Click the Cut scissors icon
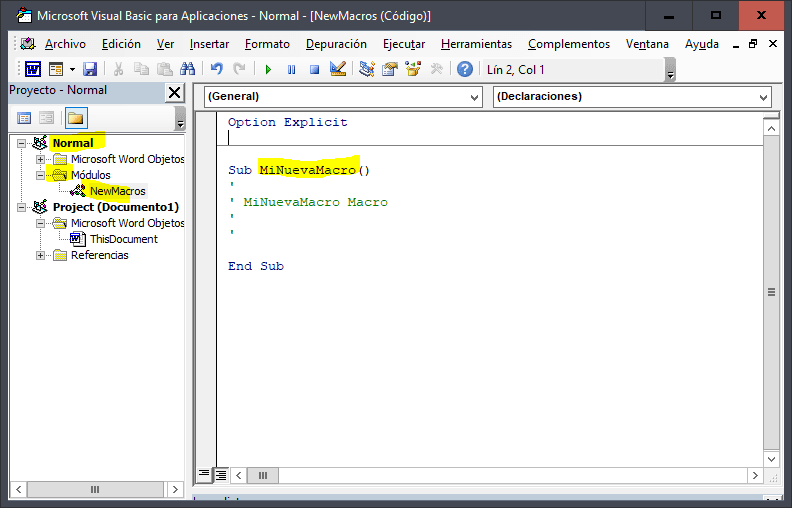The width and height of the screenshot is (792, 508). click(119, 69)
